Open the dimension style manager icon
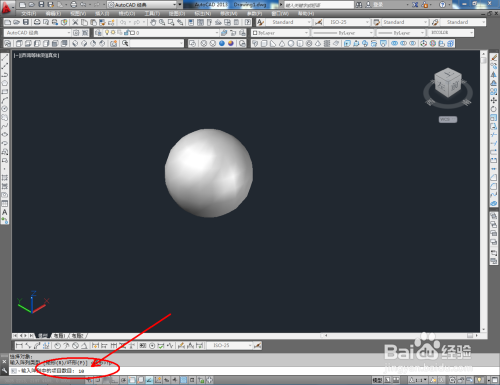Screen dimensions: 500x385 click(319, 22)
